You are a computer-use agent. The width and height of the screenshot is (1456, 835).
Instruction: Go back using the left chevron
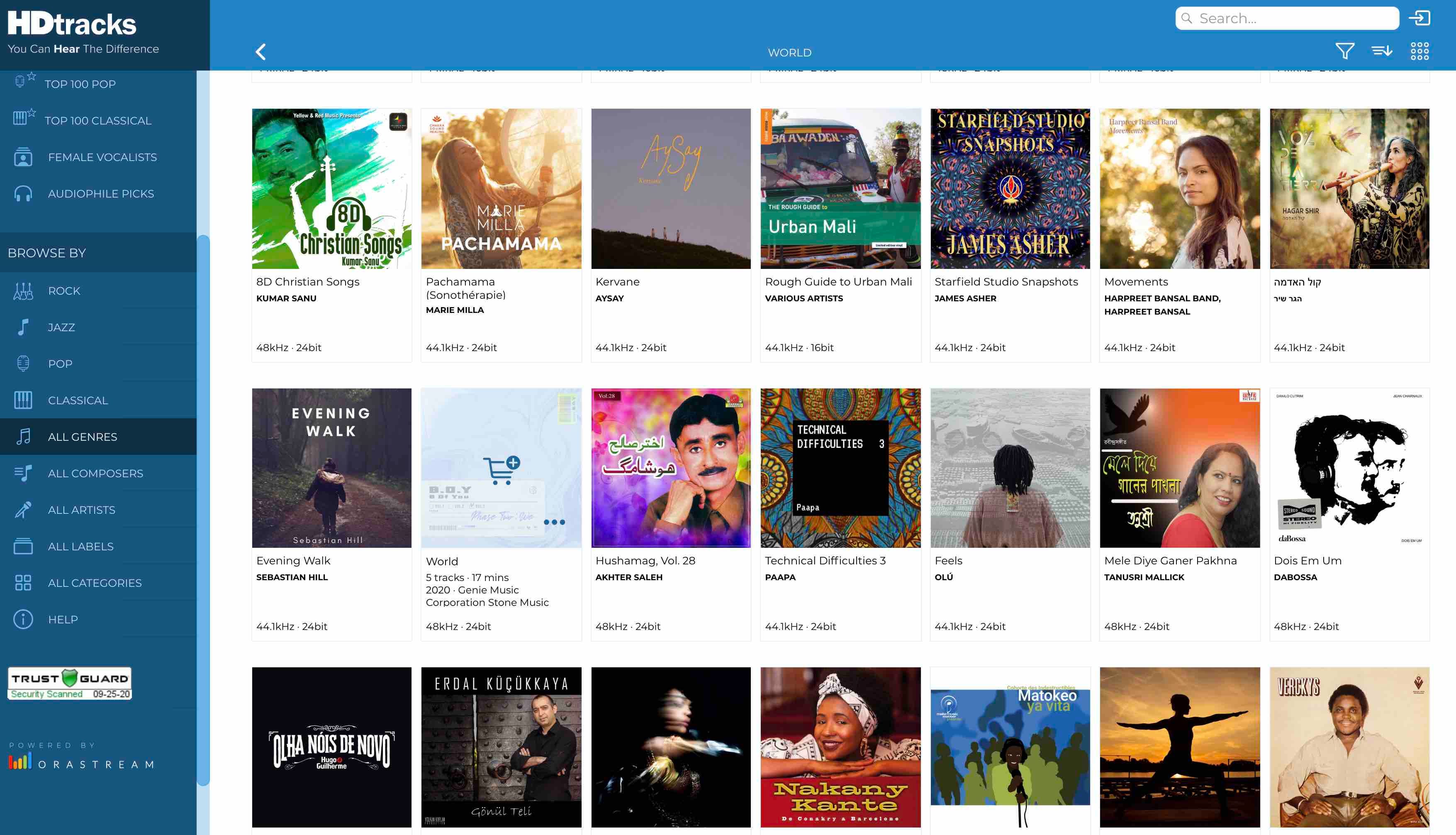click(261, 52)
